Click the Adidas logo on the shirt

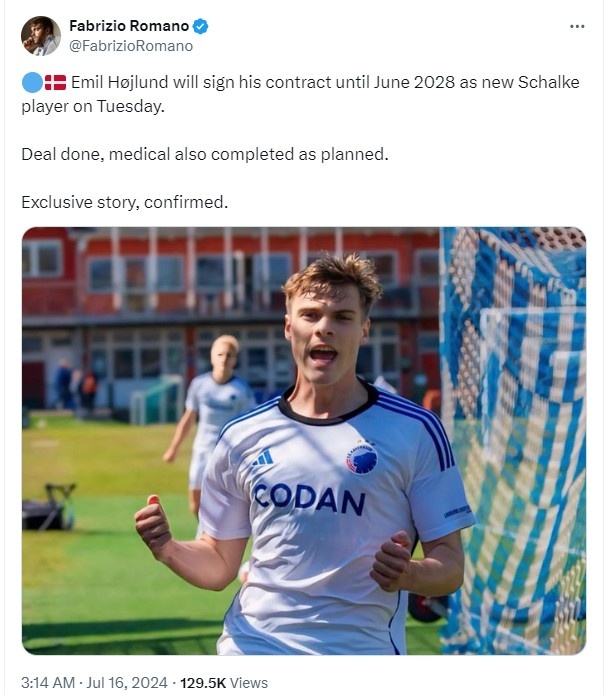tap(263, 458)
